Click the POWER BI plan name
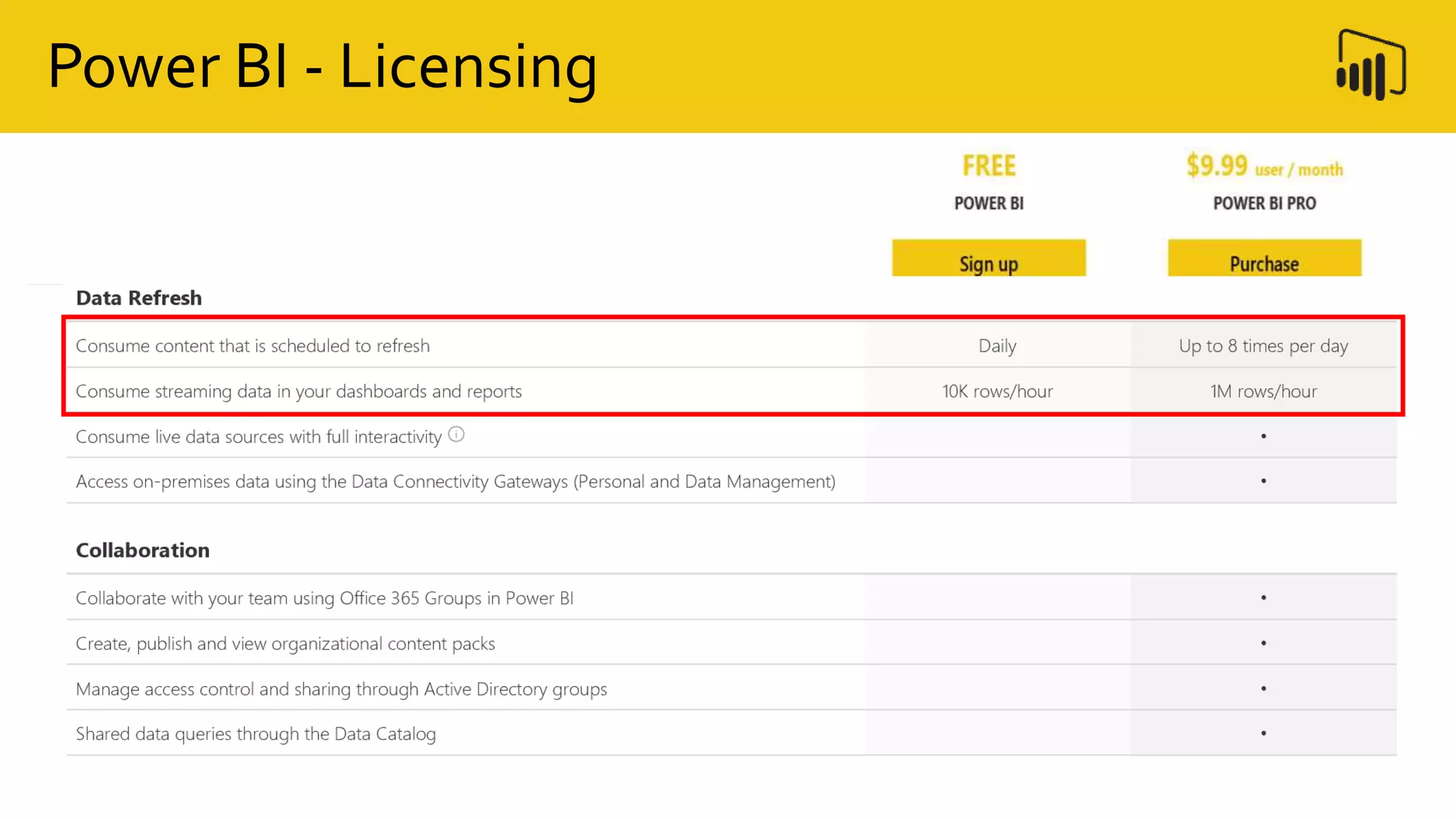 pyautogui.click(x=989, y=203)
